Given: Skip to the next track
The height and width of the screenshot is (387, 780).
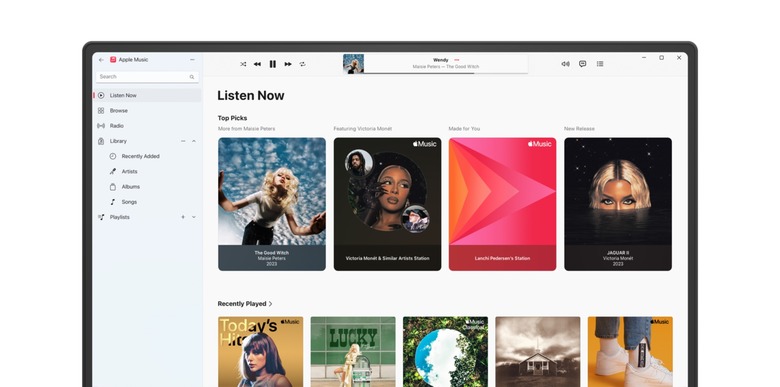Looking at the screenshot, I should (288, 64).
